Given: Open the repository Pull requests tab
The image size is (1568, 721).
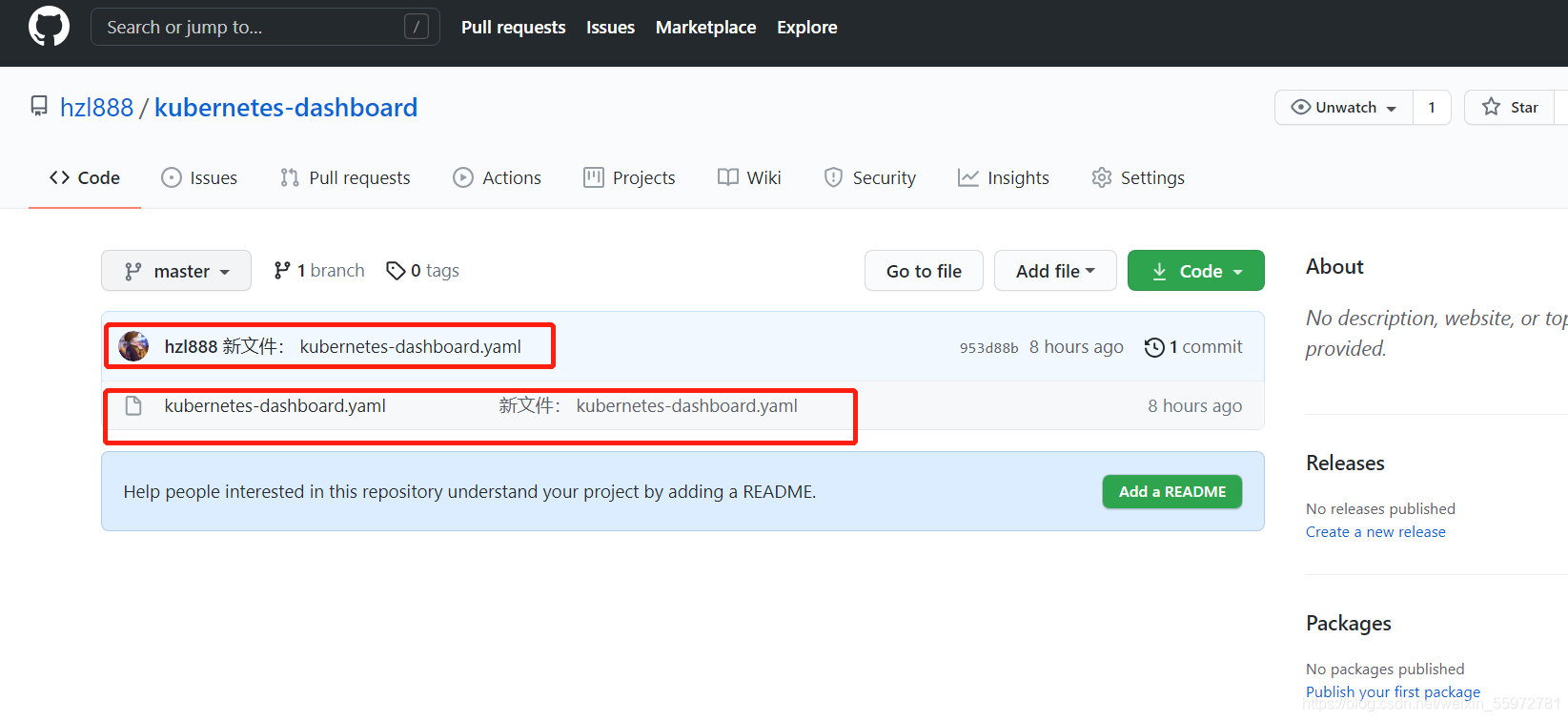Looking at the screenshot, I should pos(345,177).
